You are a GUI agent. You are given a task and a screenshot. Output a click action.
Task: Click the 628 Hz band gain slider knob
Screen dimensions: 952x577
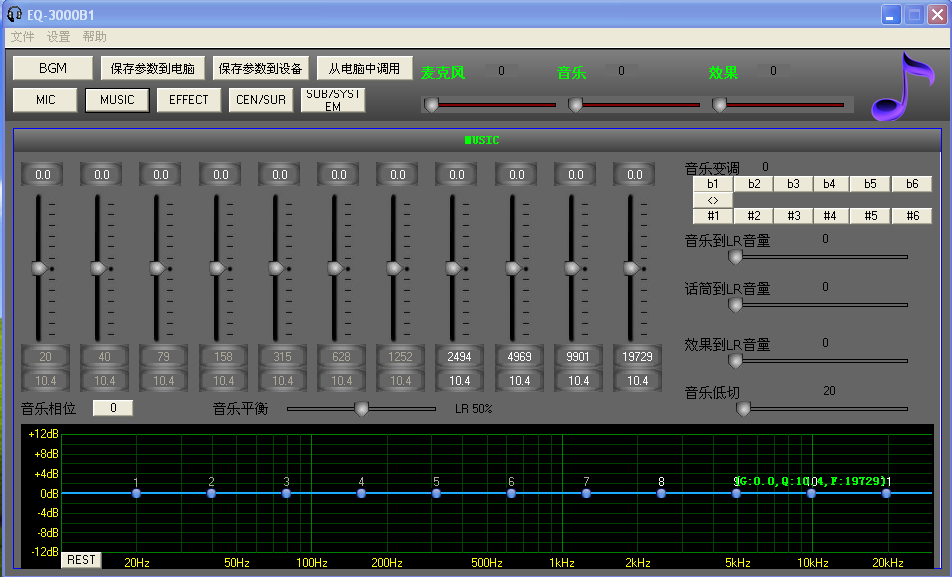[x=335, y=268]
